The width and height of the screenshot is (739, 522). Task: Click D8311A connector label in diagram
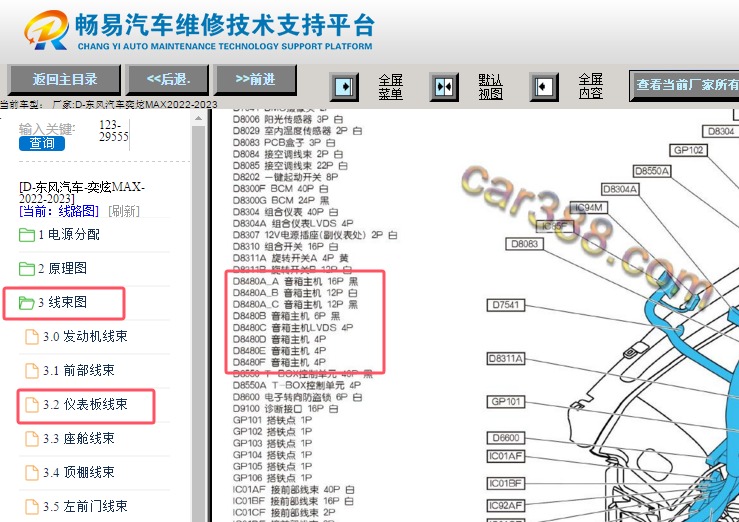506,359
